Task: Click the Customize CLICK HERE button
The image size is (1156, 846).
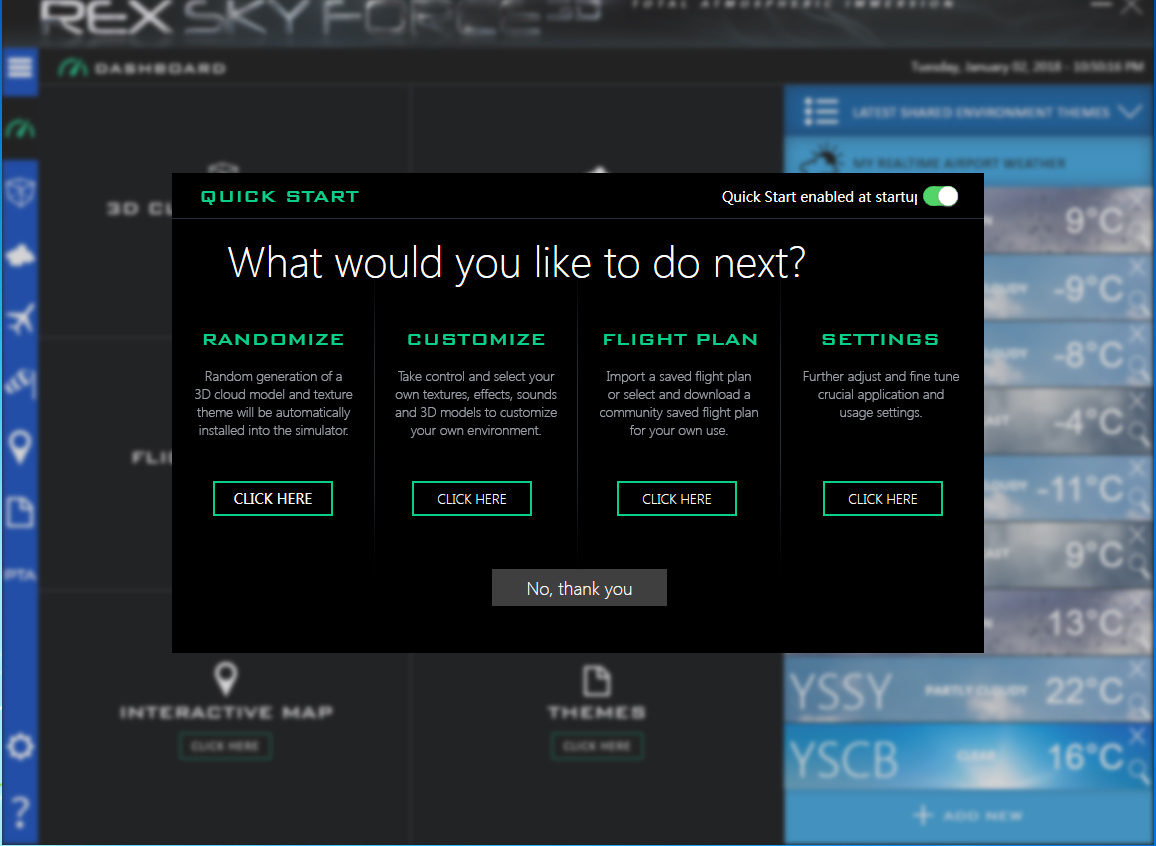Action: coord(472,499)
